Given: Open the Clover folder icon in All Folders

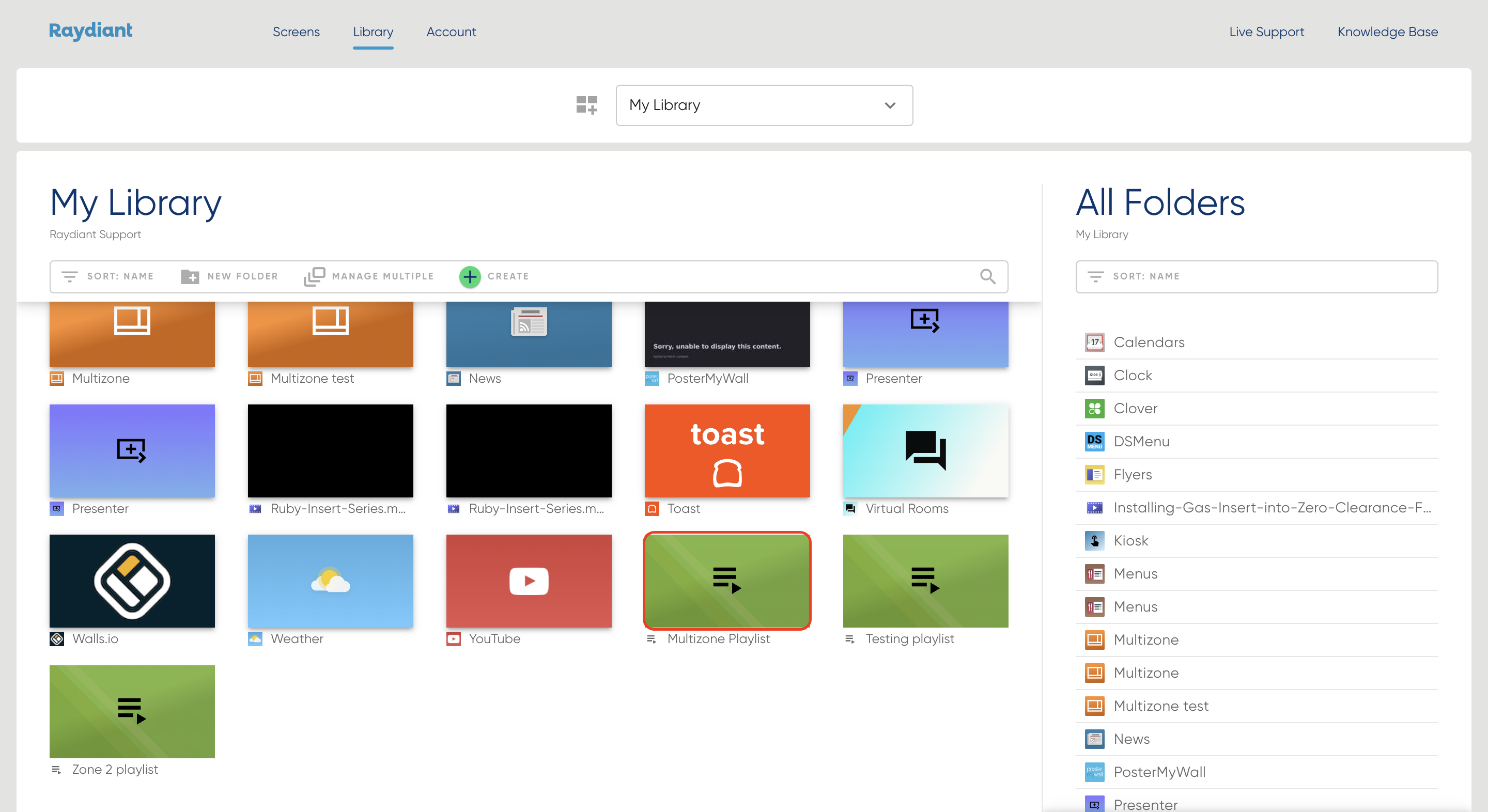Looking at the screenshot, I should tap(1094, 408).
